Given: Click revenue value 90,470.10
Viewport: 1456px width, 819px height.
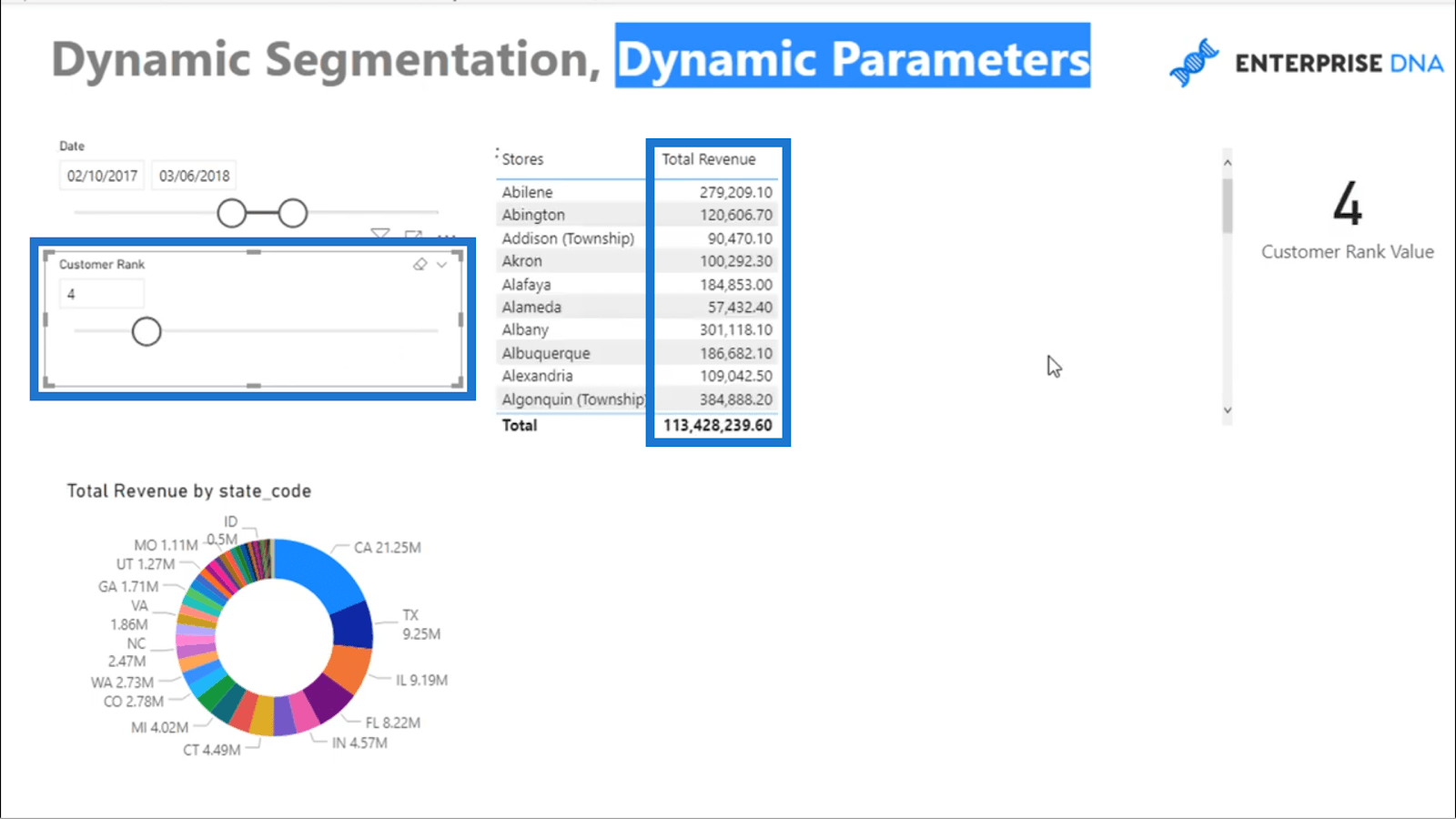Looking at the screenshot, I should coord(740,238).
